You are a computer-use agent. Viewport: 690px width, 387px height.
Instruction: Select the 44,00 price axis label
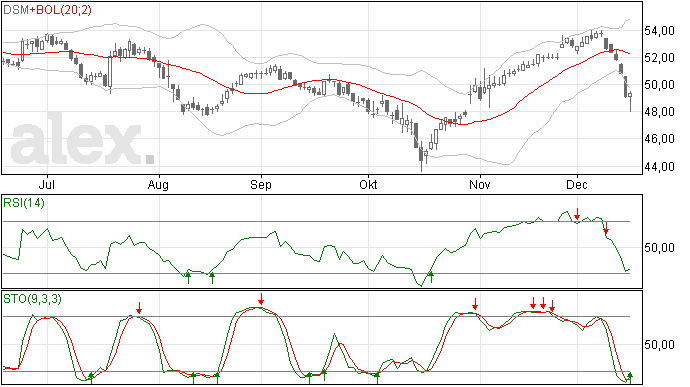point(659,166)
